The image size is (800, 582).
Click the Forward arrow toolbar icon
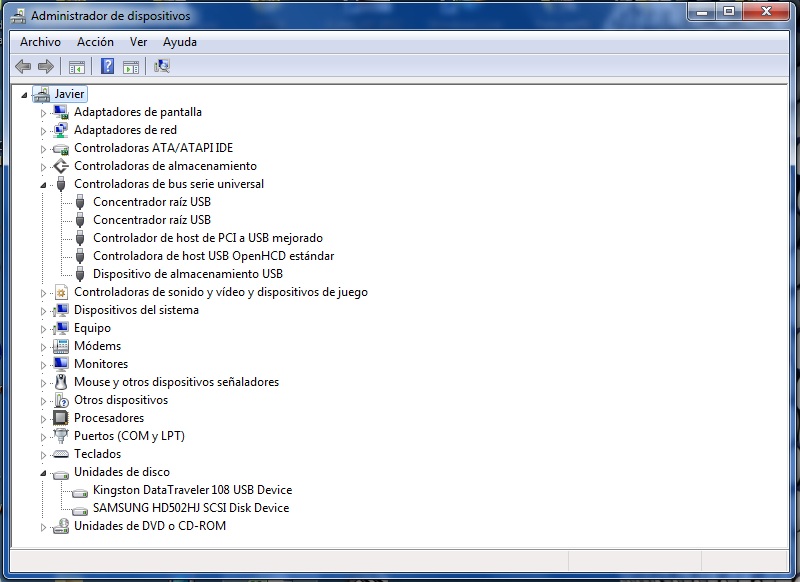coord(46,66)
